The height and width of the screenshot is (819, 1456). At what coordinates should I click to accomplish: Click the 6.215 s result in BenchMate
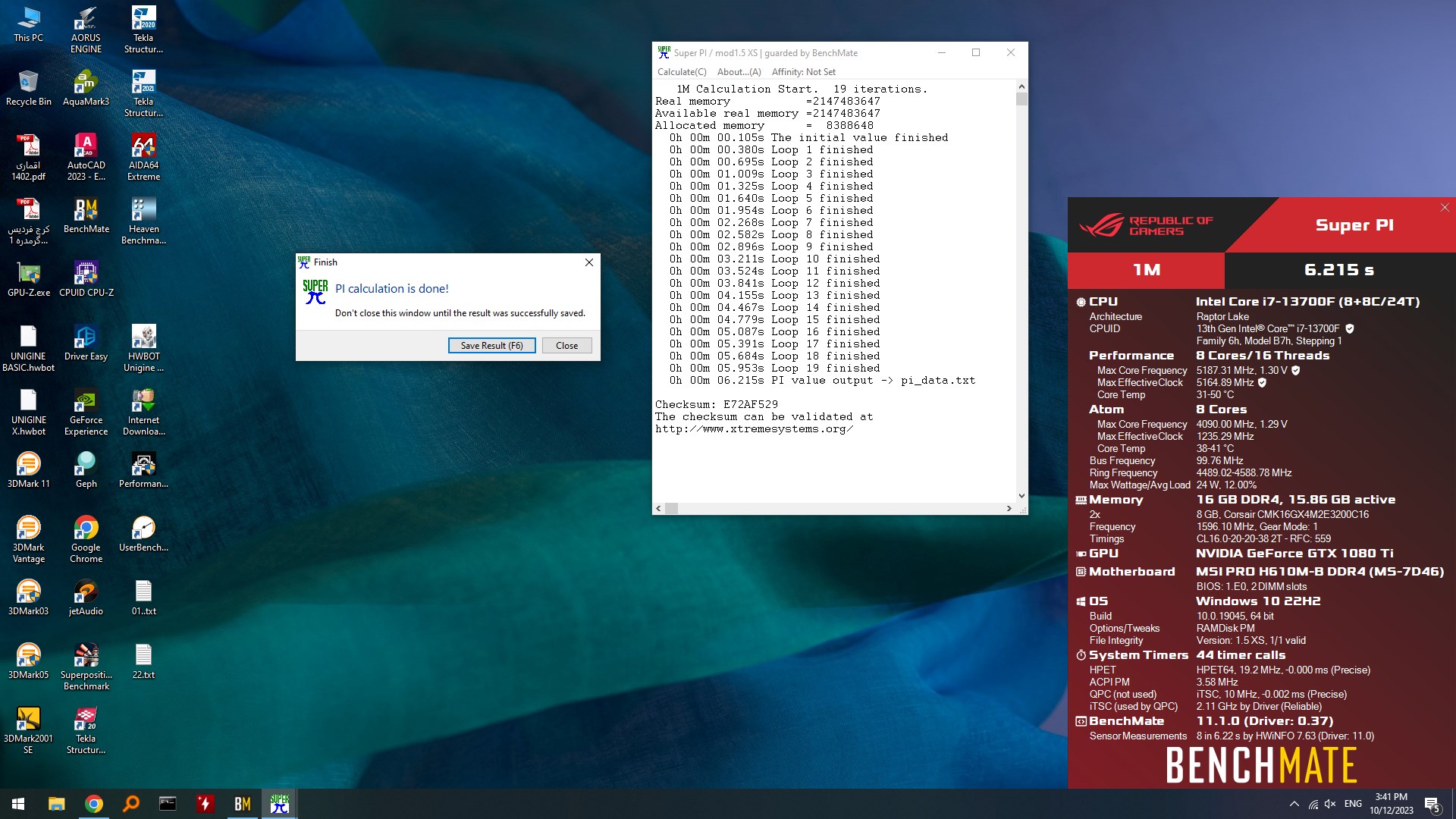click(1339, 270)
